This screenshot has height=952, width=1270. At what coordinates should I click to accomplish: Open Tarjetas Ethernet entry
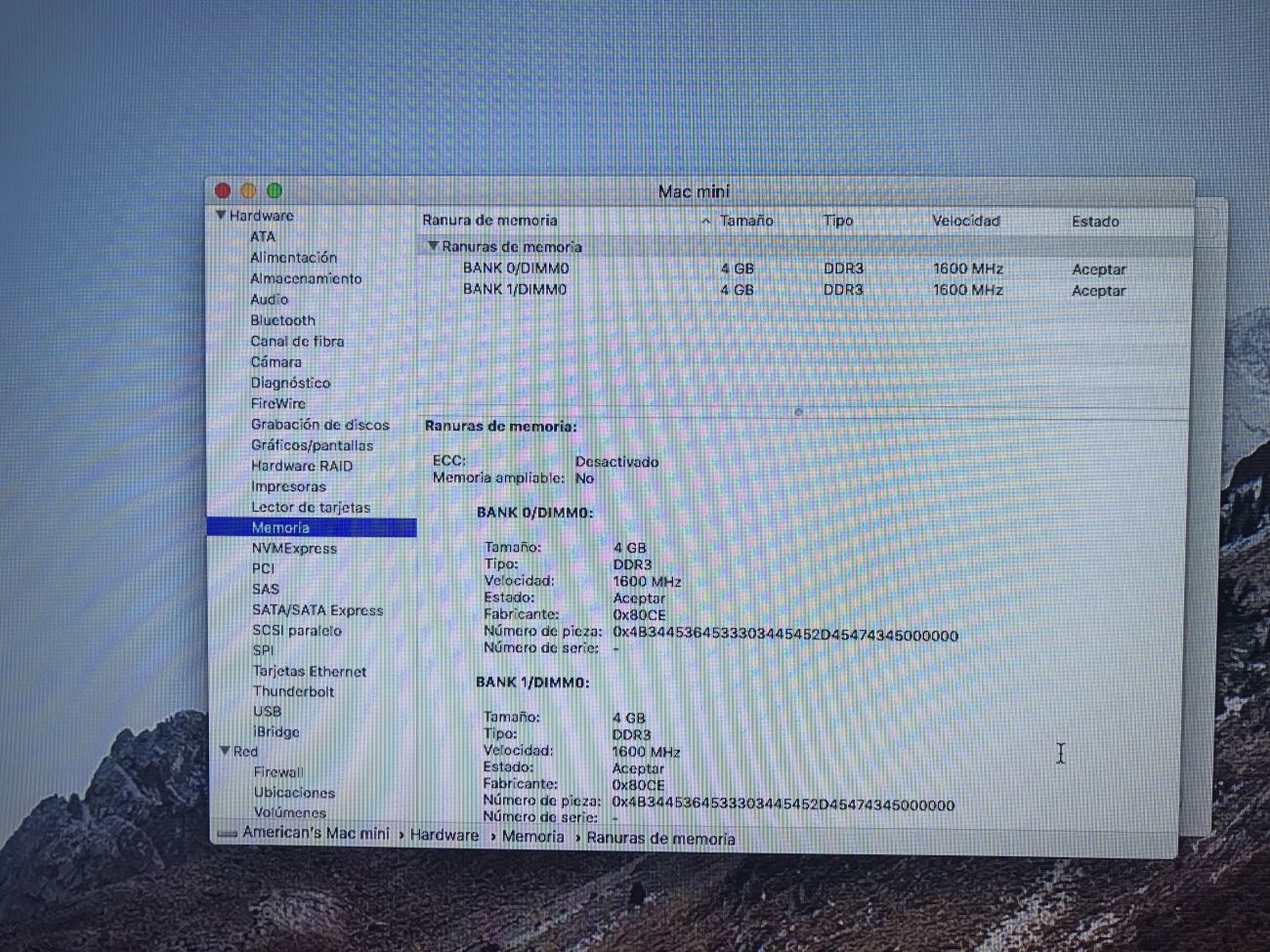pos(310,672)
